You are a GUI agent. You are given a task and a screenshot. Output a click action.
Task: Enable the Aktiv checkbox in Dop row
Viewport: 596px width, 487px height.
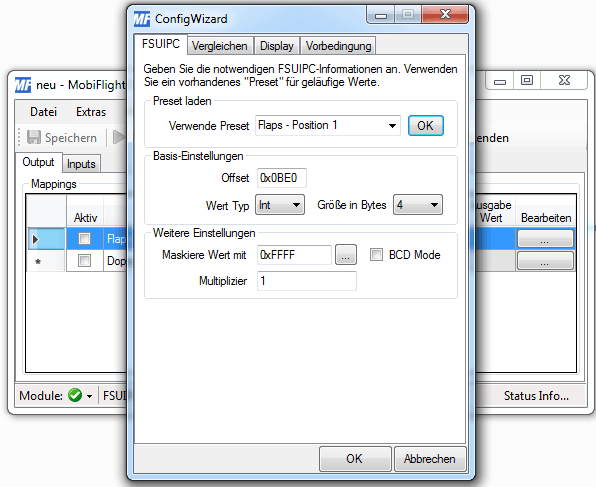point(84,261)
